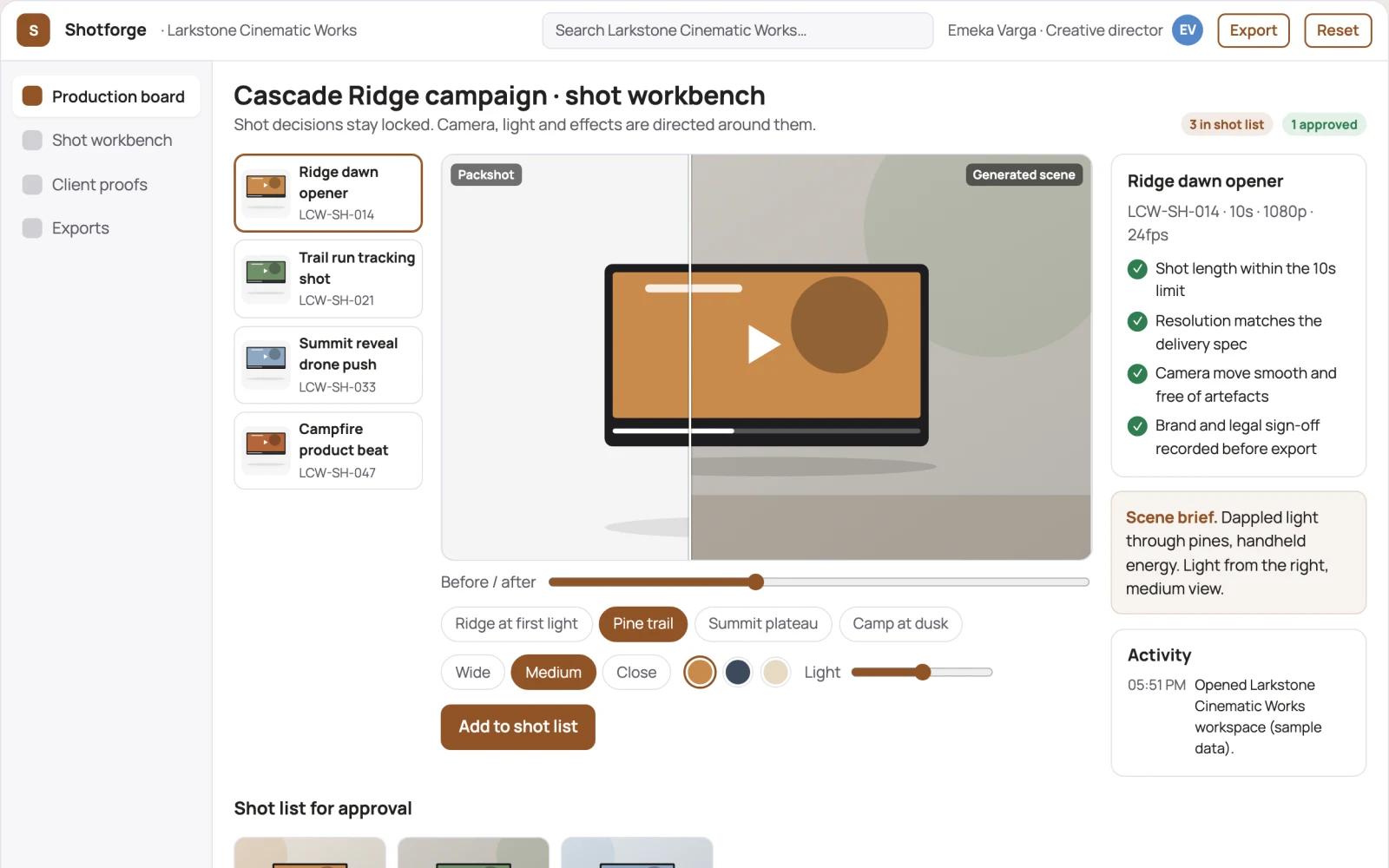
Task: Select the Camp at dusk scene chip
Action: [x=900, y=624]
